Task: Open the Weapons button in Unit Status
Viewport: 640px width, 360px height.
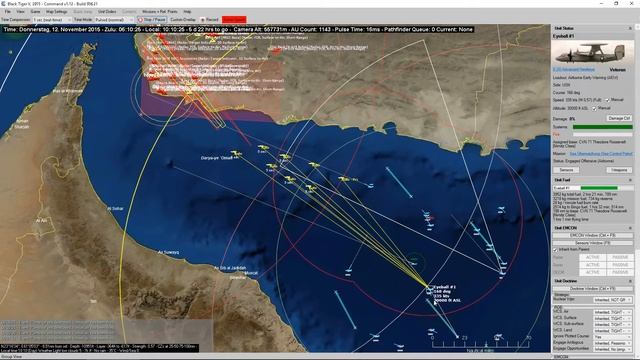Action: pyautogui.click(x=619, y=170)
